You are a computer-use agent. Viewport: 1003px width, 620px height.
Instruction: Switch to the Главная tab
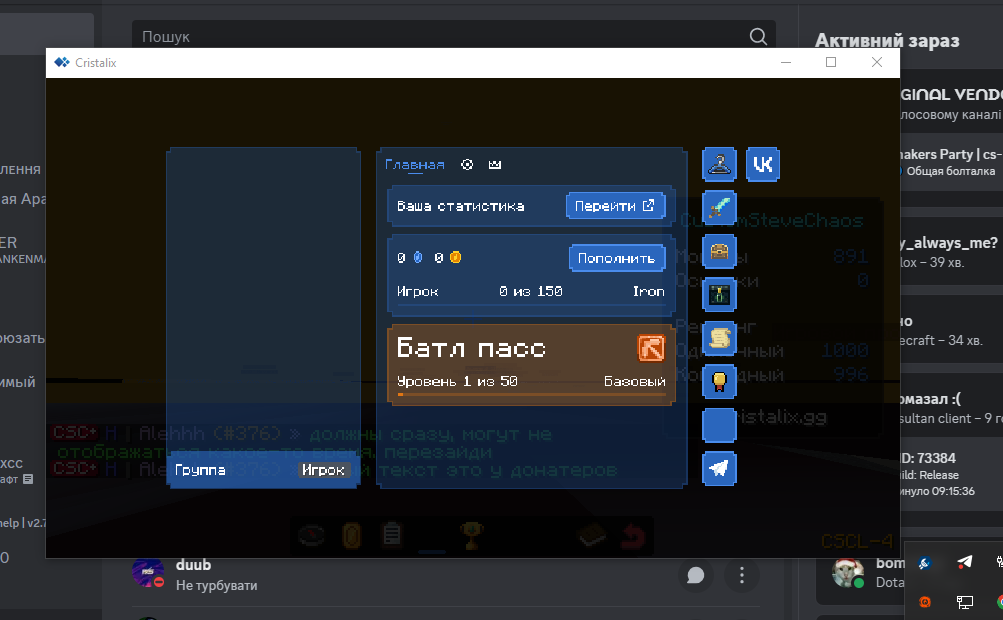pyautogui.click(x=415, y=164)
